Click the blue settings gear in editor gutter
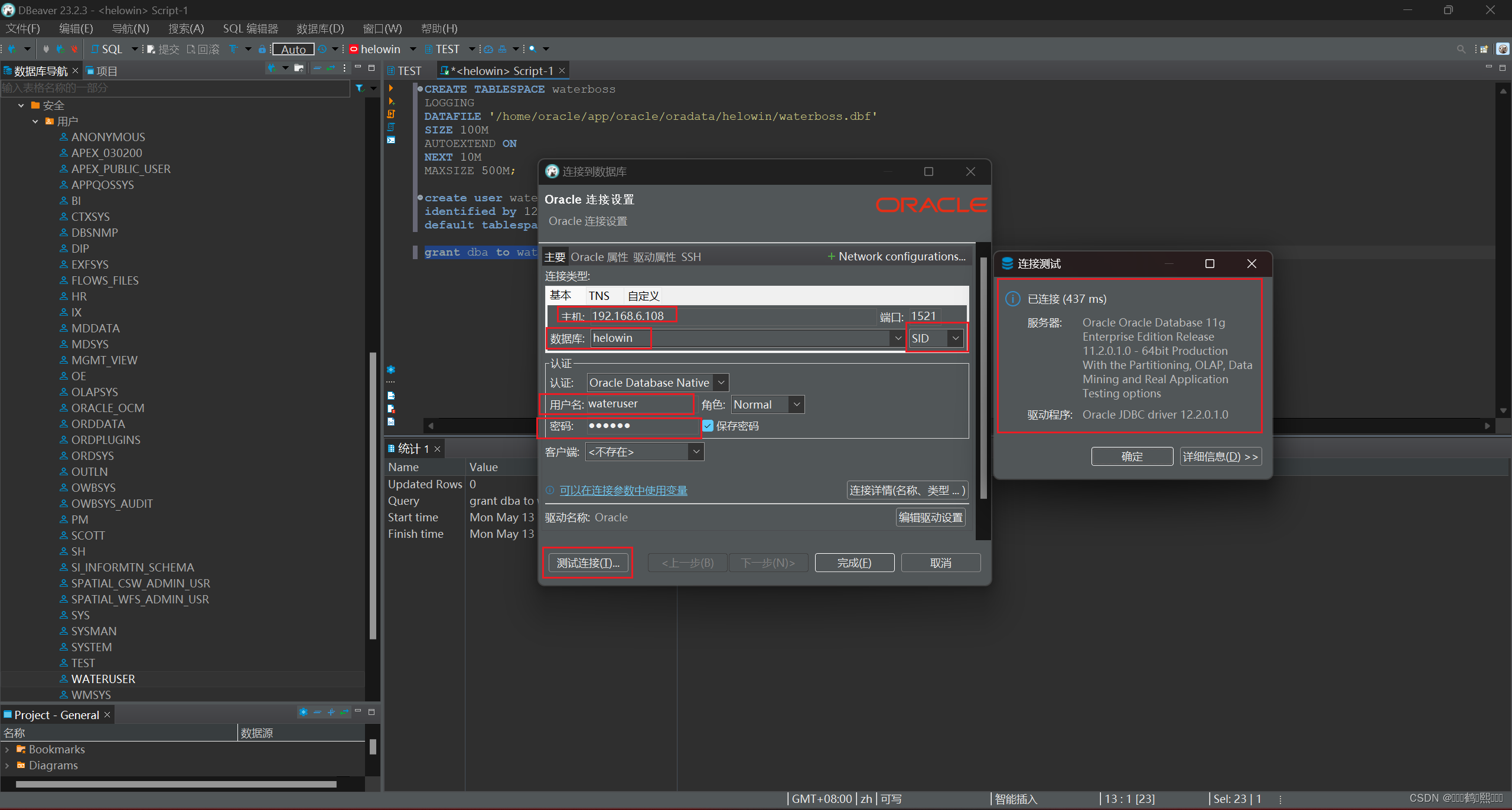Viewport: 1512px width, 810px height. [x=391, y=370]
